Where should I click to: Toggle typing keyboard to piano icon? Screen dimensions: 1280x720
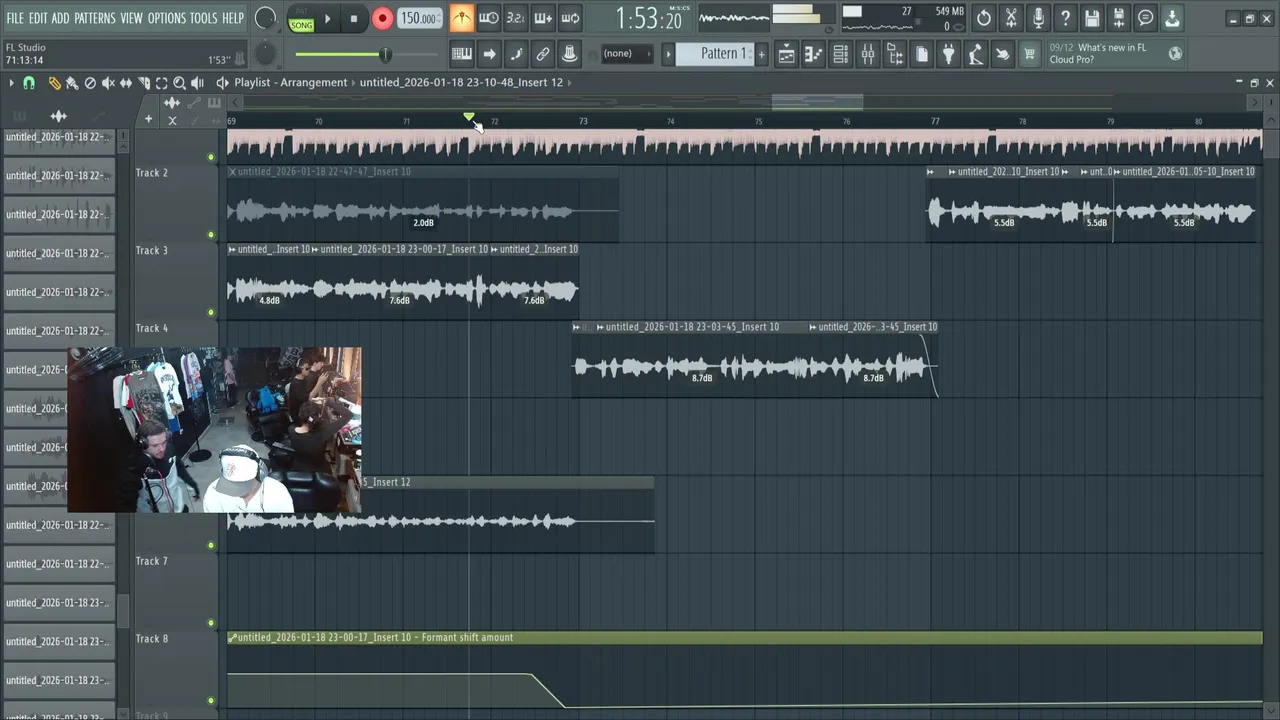462,54
